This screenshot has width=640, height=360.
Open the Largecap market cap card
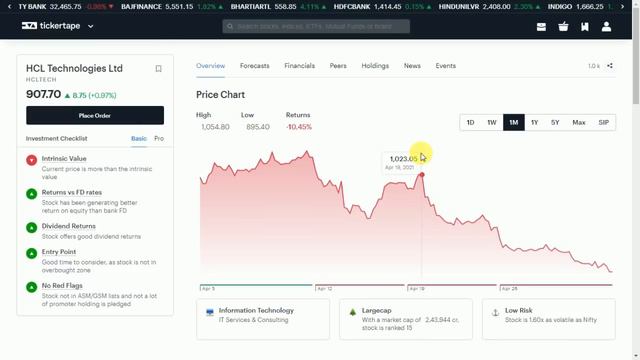406,319
